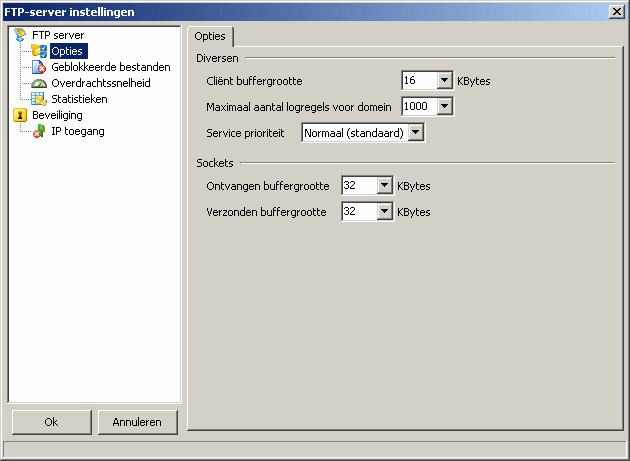Click the Normaal (standaard) priority value
This screenshot has height=461, width=630.
pos(355,133)
